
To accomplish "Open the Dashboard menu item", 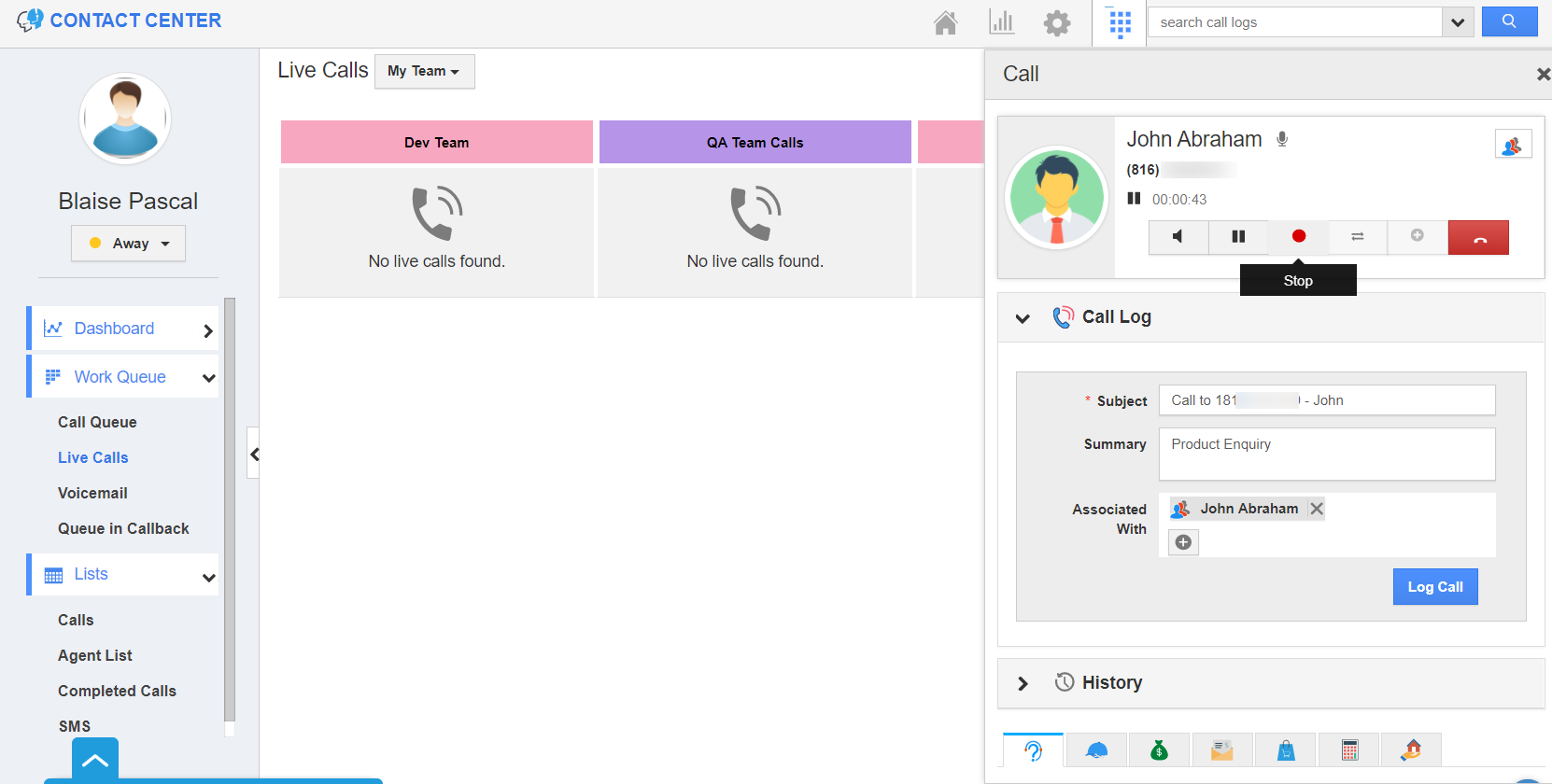I will (114, 329).
